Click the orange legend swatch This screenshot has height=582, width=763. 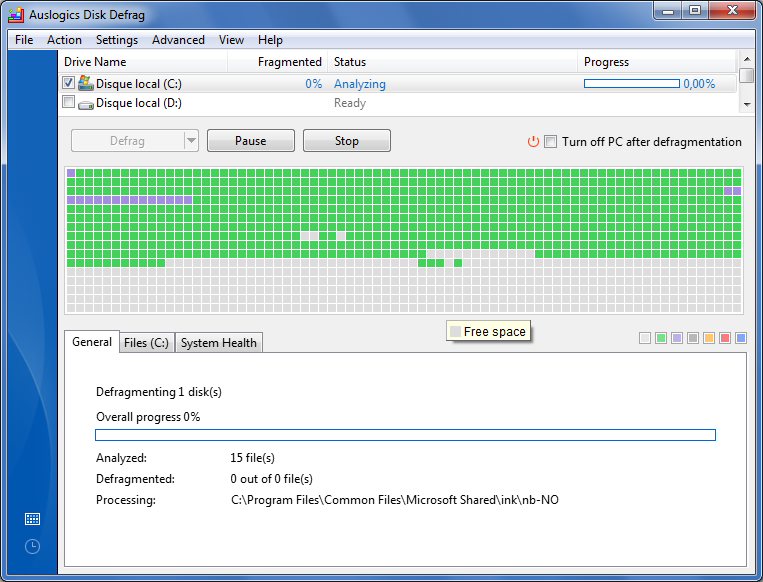click(709, 338)
